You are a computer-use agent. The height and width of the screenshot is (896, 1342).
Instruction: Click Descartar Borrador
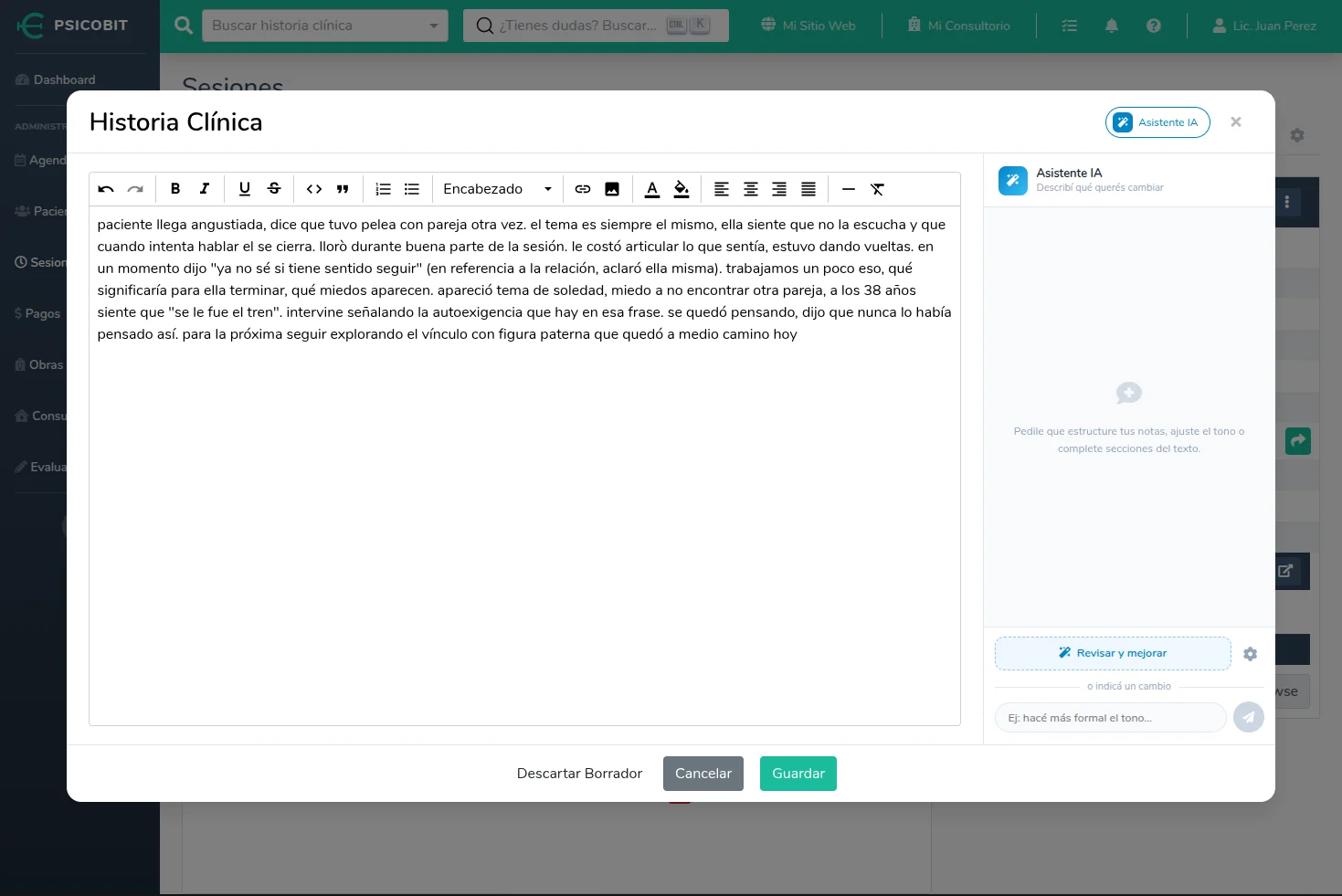click(x=579, y=774)
